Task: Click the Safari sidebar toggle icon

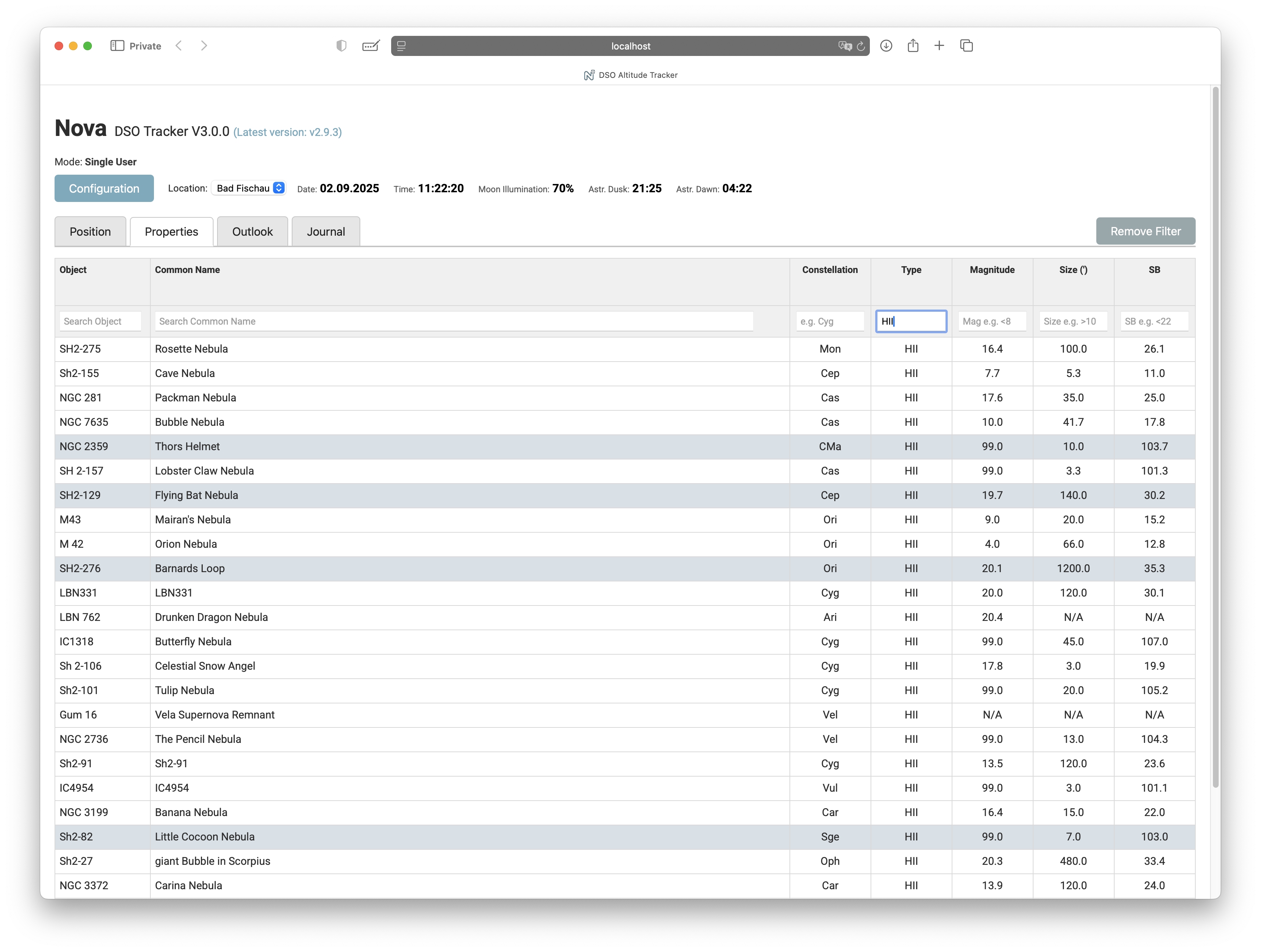Action: click(x=117, y=46)
